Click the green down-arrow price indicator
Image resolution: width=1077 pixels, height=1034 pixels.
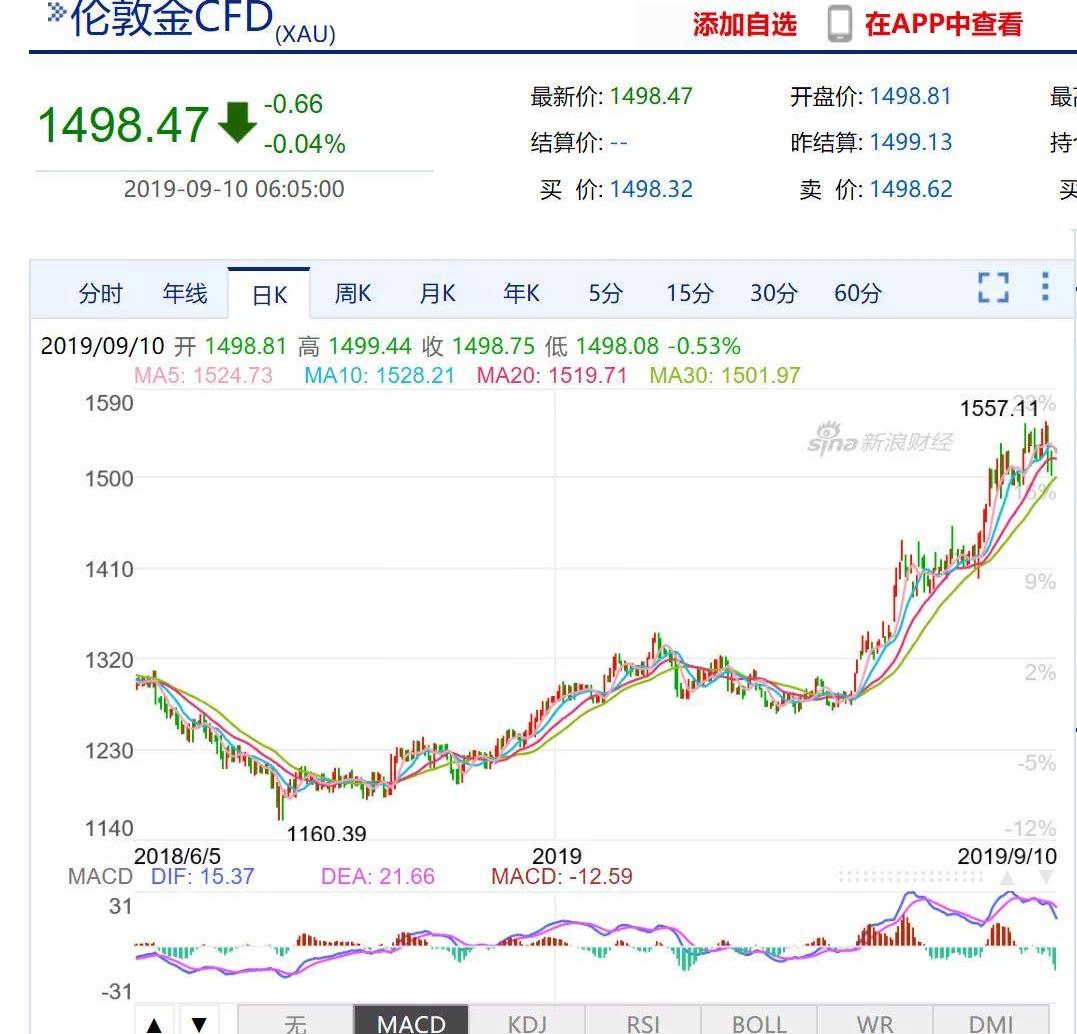coord(237,122)
